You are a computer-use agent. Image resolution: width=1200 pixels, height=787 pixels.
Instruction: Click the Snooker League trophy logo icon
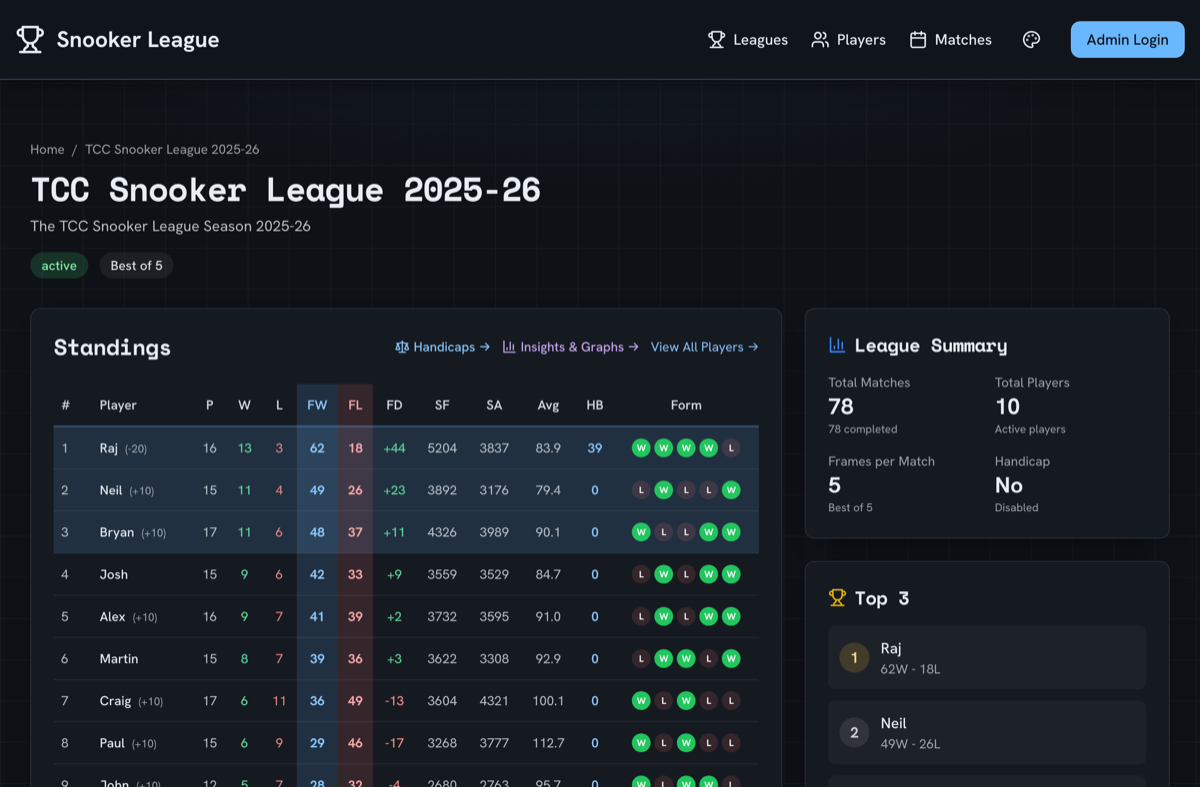30,40
